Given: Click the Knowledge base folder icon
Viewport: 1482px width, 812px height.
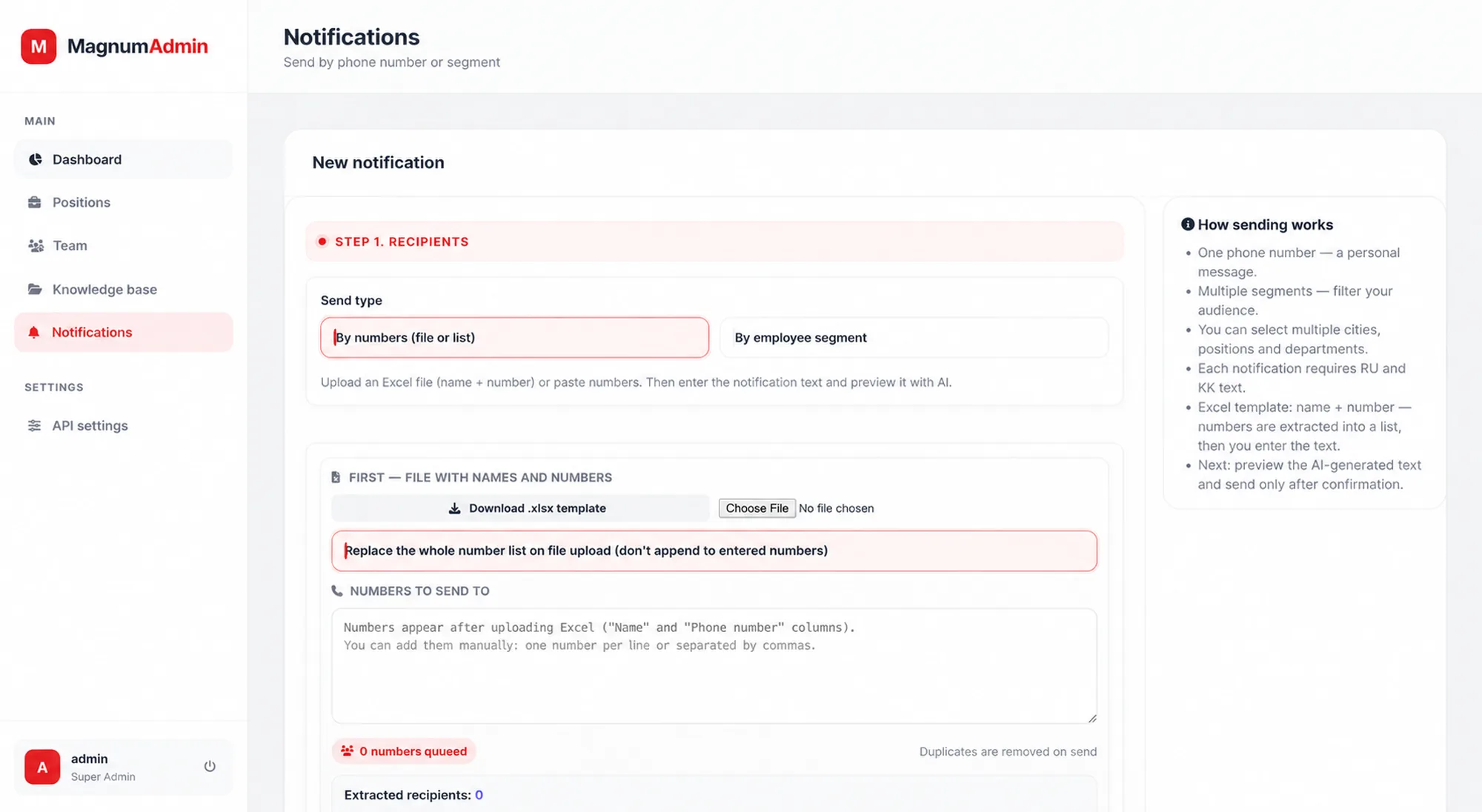Looking at the screenshot, I should [x=35, y=289].
